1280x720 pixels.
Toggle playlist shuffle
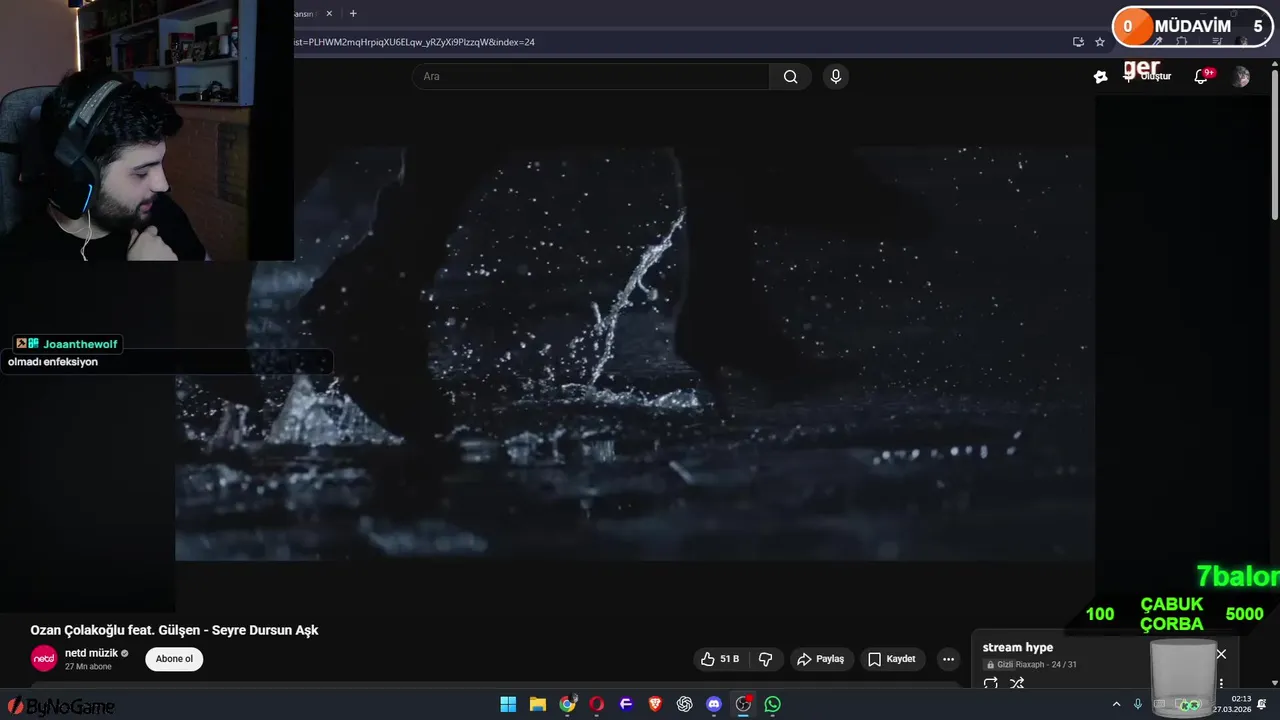[x=1017, y=684]
